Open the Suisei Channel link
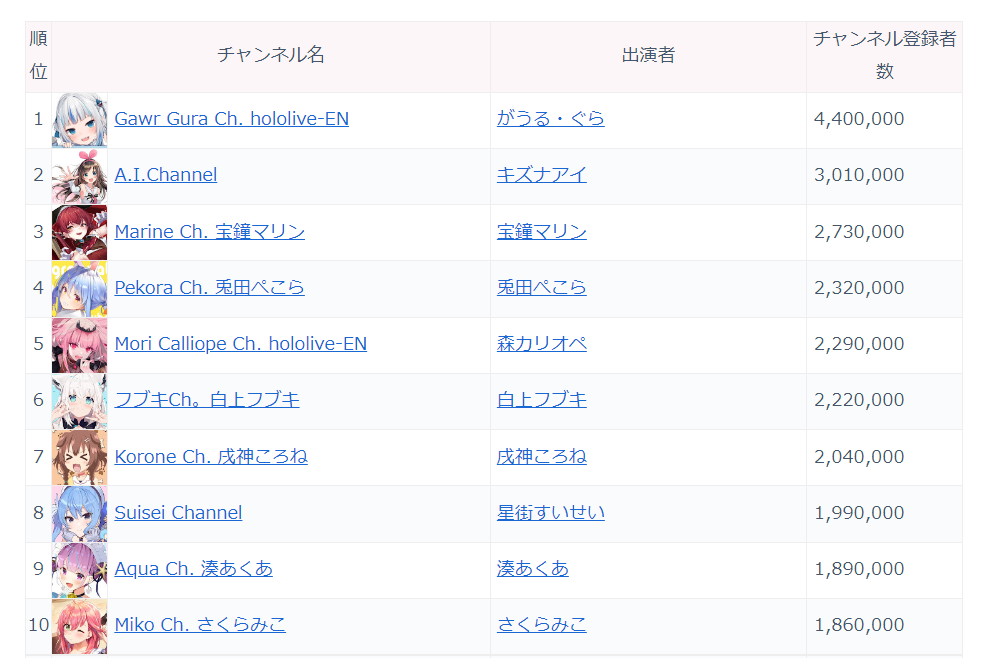989x658 pixels. pos(178,512)
